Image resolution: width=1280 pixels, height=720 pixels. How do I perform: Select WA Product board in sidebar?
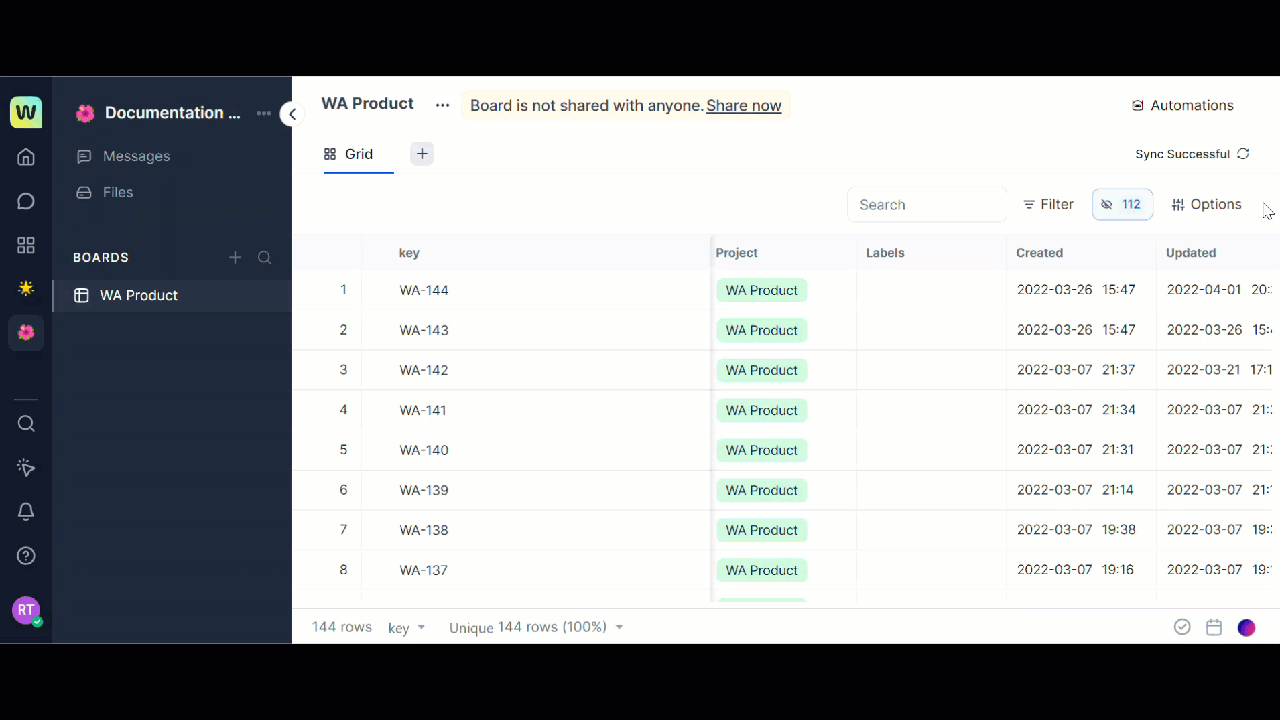click(139, 295)
